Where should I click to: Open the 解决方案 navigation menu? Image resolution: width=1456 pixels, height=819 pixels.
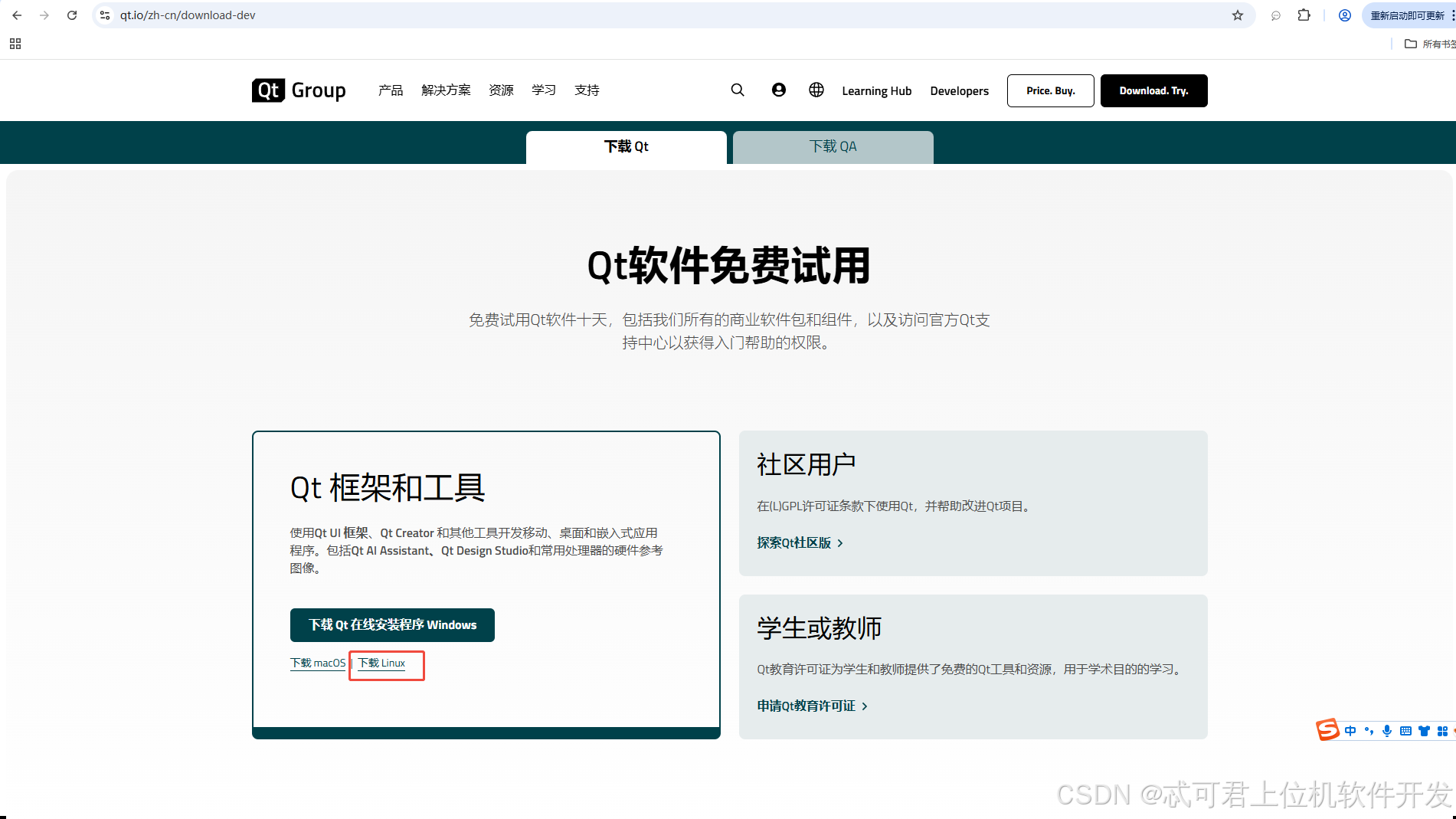point(446,90)
